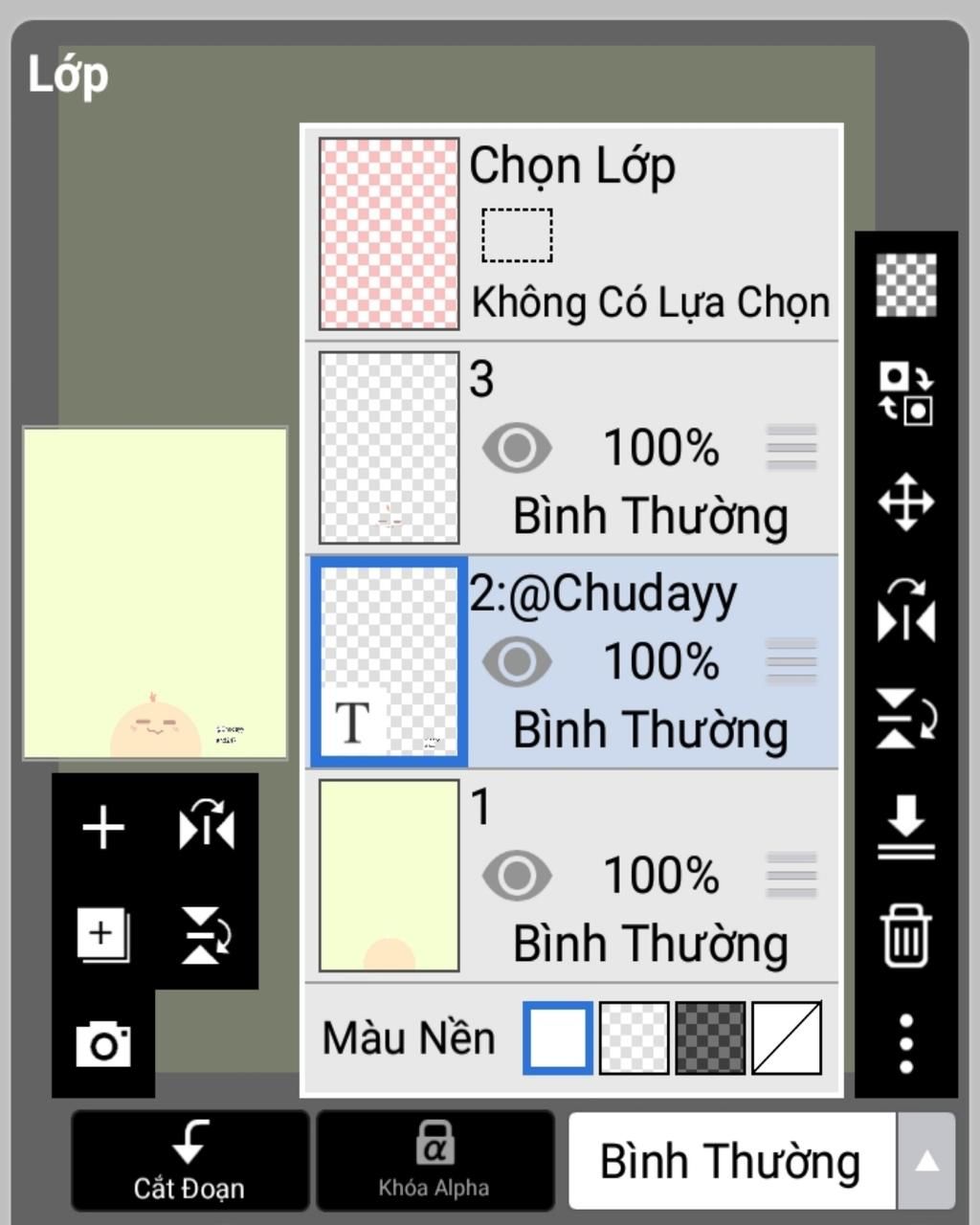Tap the Cắt Đoạn clipping button

189,1161
